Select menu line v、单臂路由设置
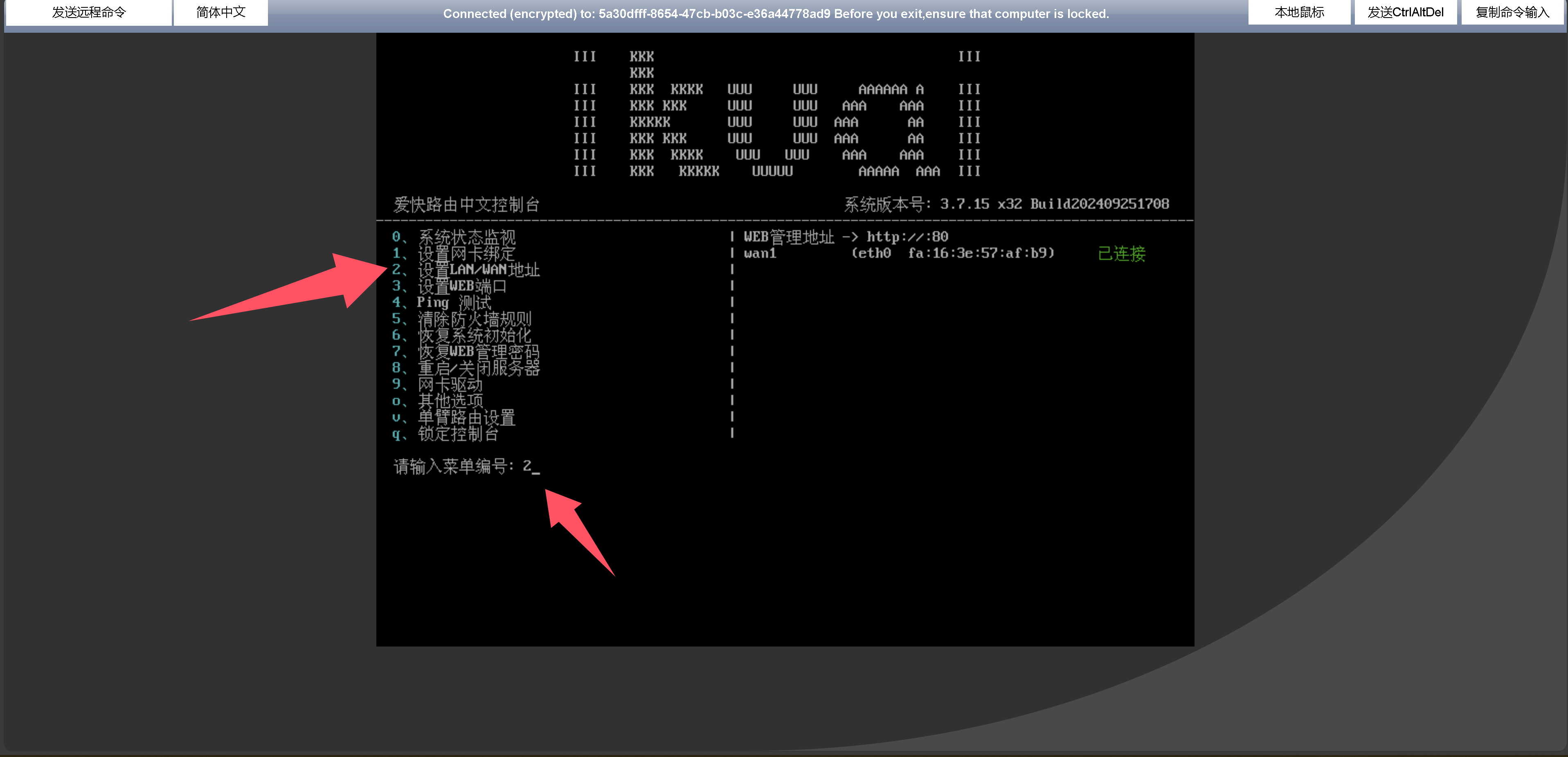 pyautogui.click(x=454, y=418)
